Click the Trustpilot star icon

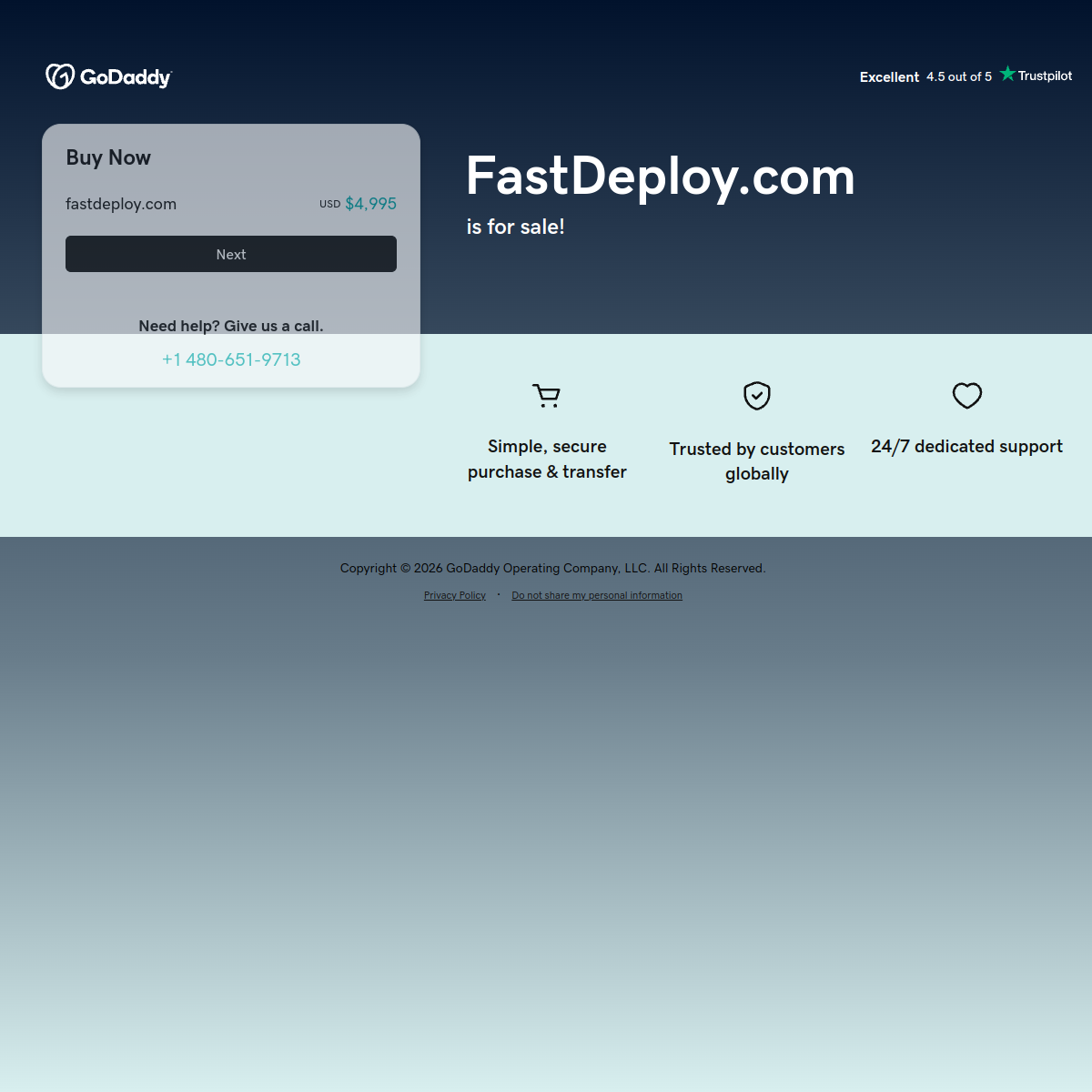(1007, 74)
